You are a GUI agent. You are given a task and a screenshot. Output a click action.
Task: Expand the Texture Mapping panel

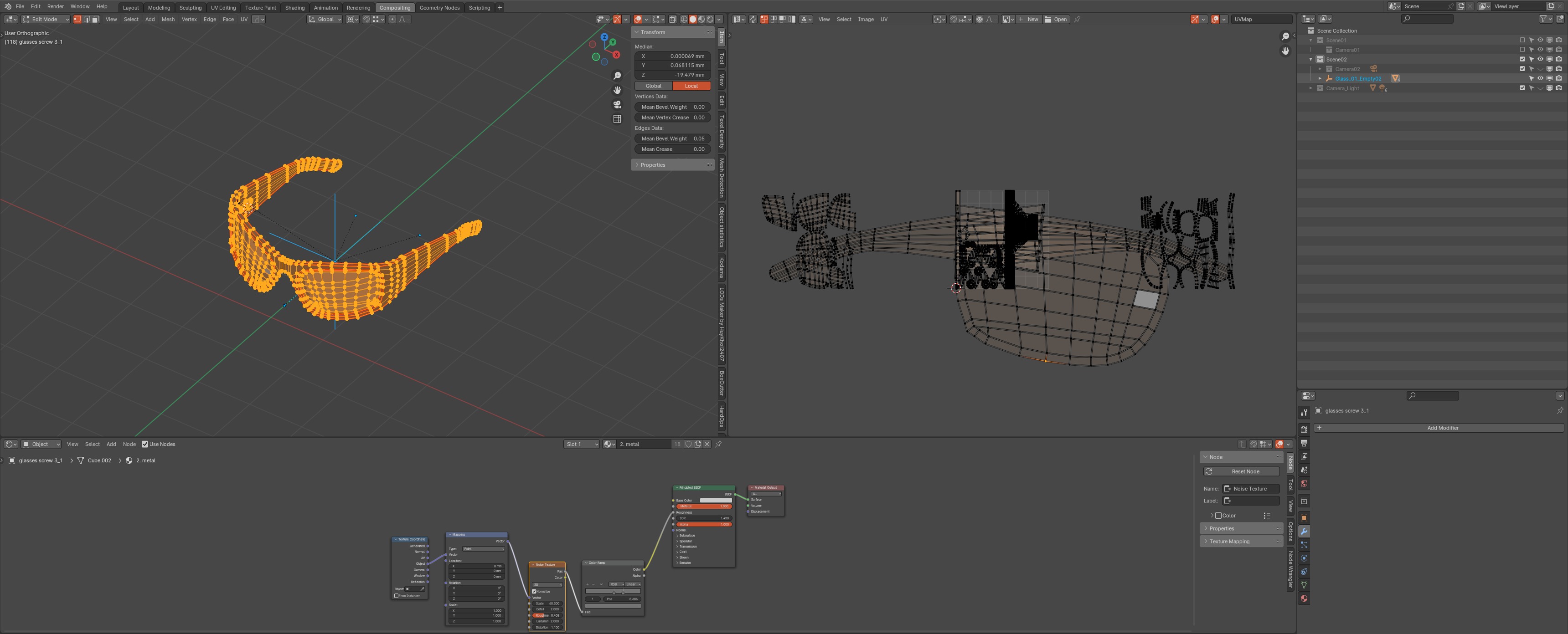coord(1229,542)
